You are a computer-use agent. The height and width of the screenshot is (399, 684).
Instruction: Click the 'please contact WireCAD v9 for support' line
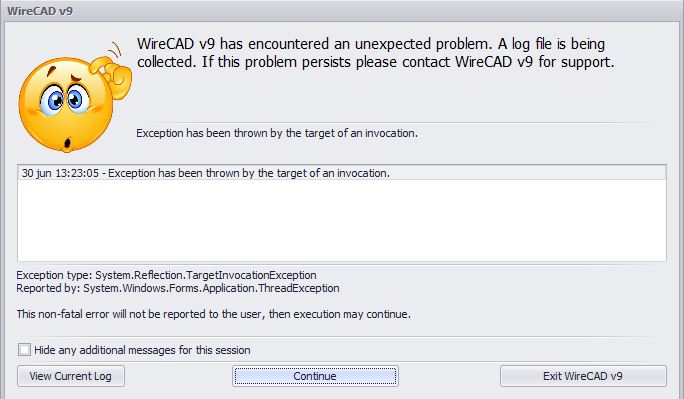coord(485,62)
